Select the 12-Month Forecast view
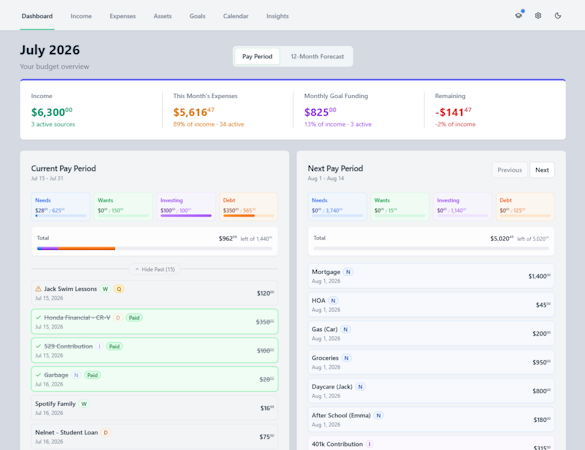585x450 pixels. click(317, 56)
